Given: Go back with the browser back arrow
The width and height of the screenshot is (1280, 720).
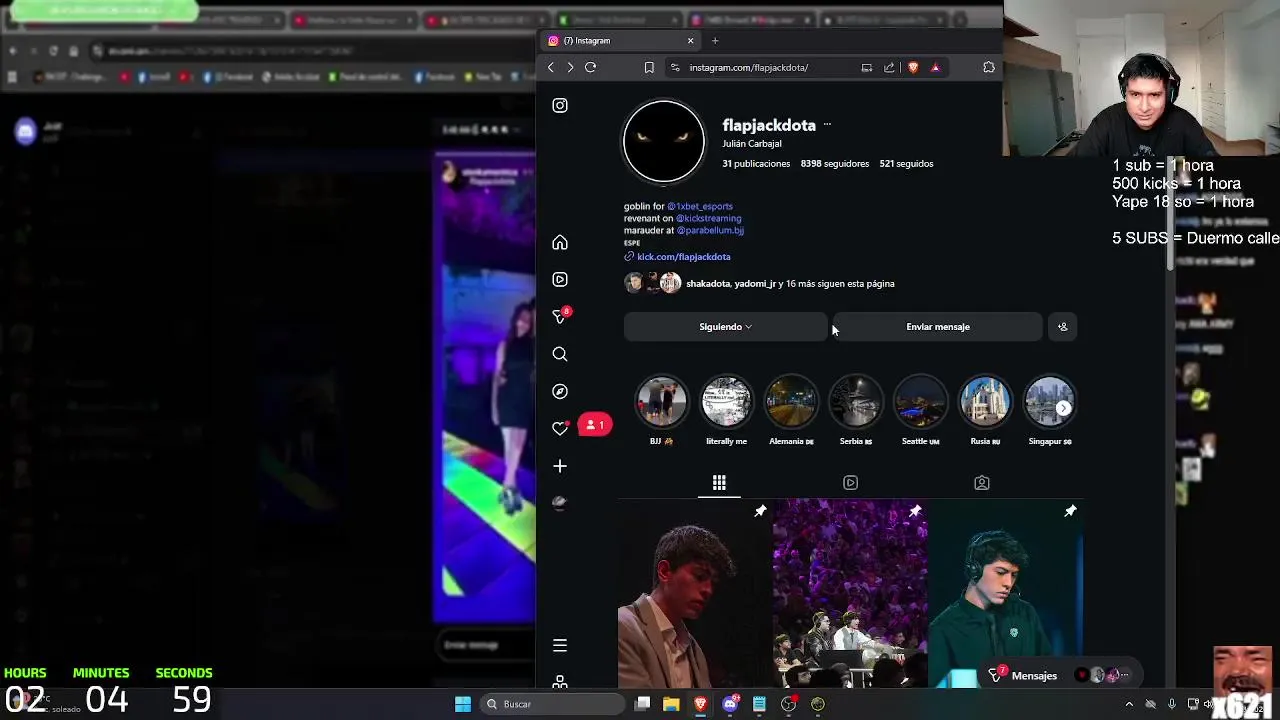Looking at the screenshot, I should (550, 67).
